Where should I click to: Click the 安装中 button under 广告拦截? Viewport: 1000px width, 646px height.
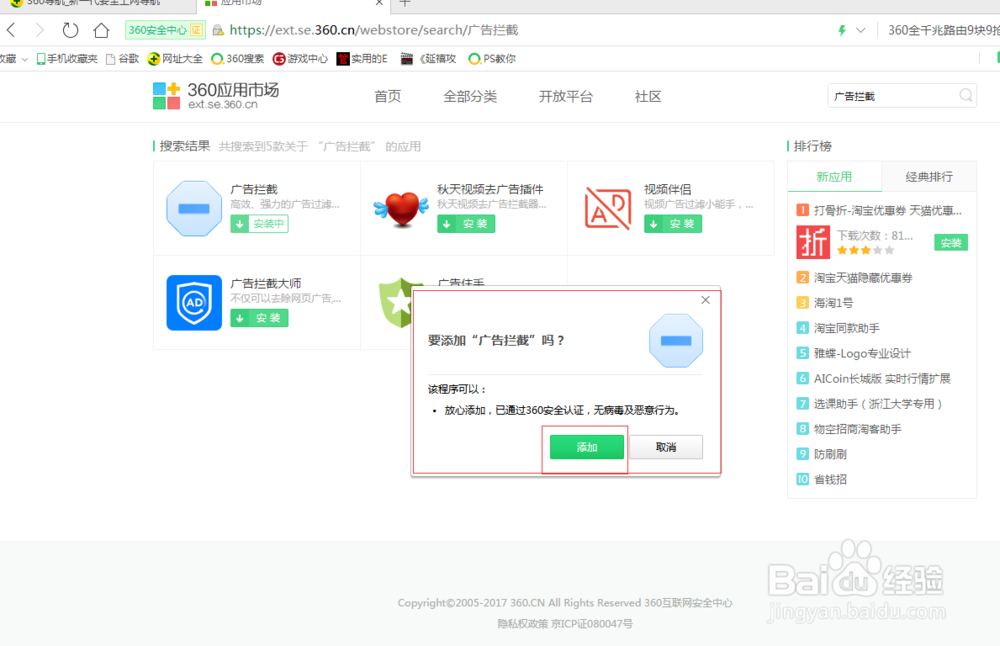260,224
